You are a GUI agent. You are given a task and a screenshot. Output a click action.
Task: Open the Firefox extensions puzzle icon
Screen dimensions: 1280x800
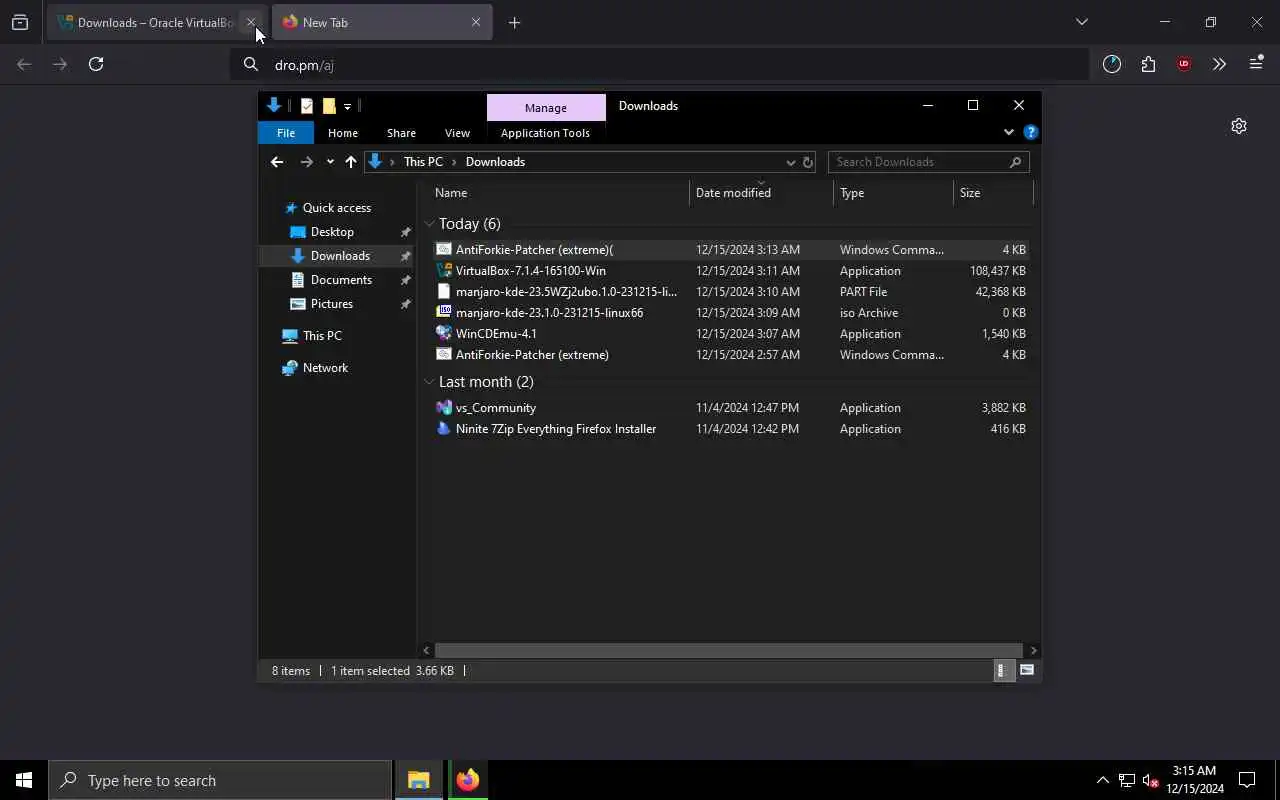1148,64
